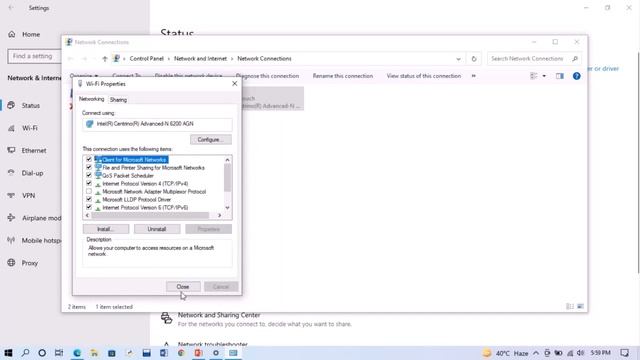Select Internet Protocol Version 4 (TCP/IPv4) item
This screenshot has height=360, width=640.
pyautogui.click(x=142, y=184)
